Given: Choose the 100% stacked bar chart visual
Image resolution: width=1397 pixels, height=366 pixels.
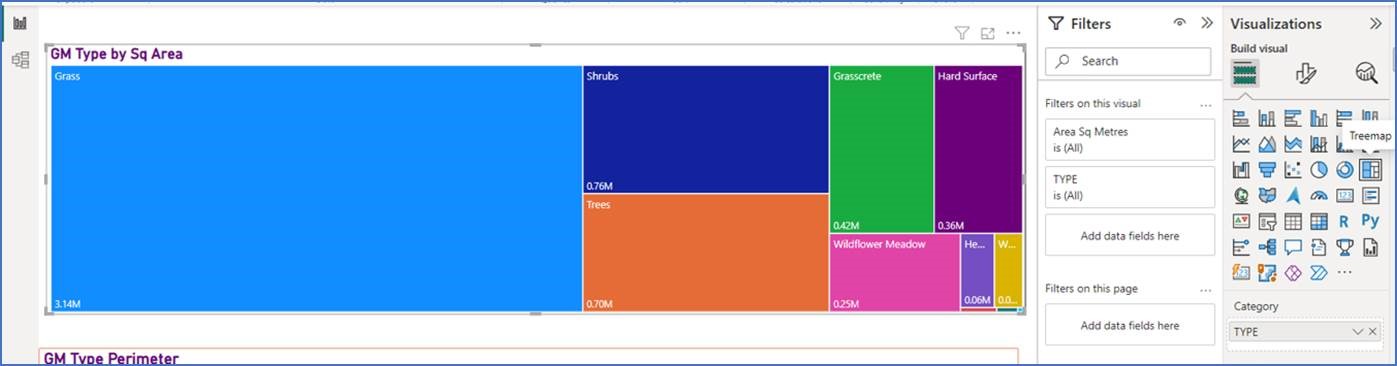Looking at the screenshot, I should coord(1344,118).
